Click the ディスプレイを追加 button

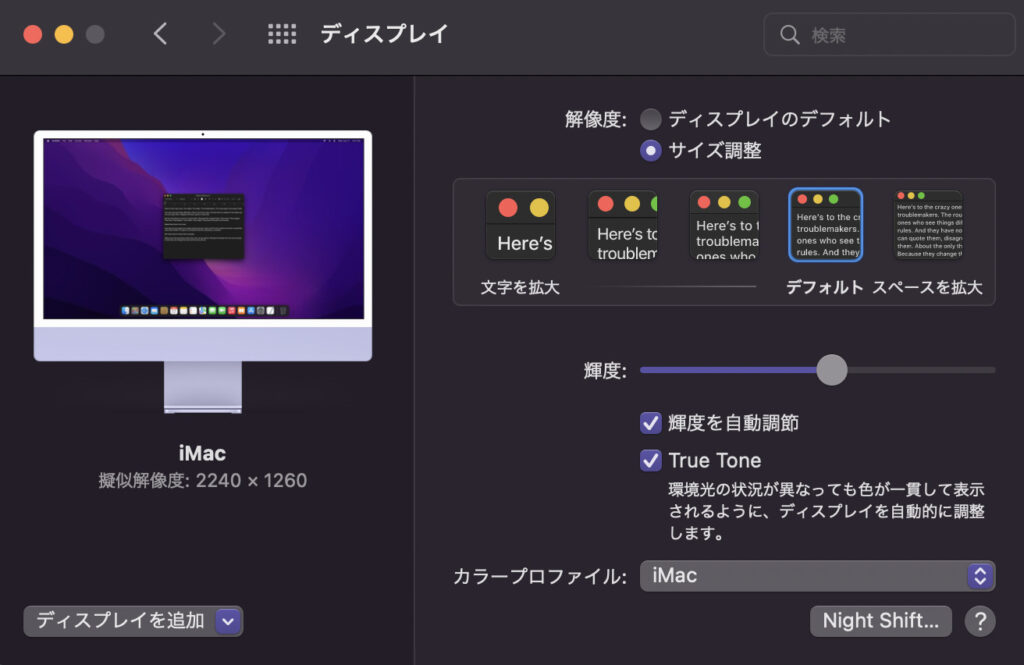click(x=133, y=621)
